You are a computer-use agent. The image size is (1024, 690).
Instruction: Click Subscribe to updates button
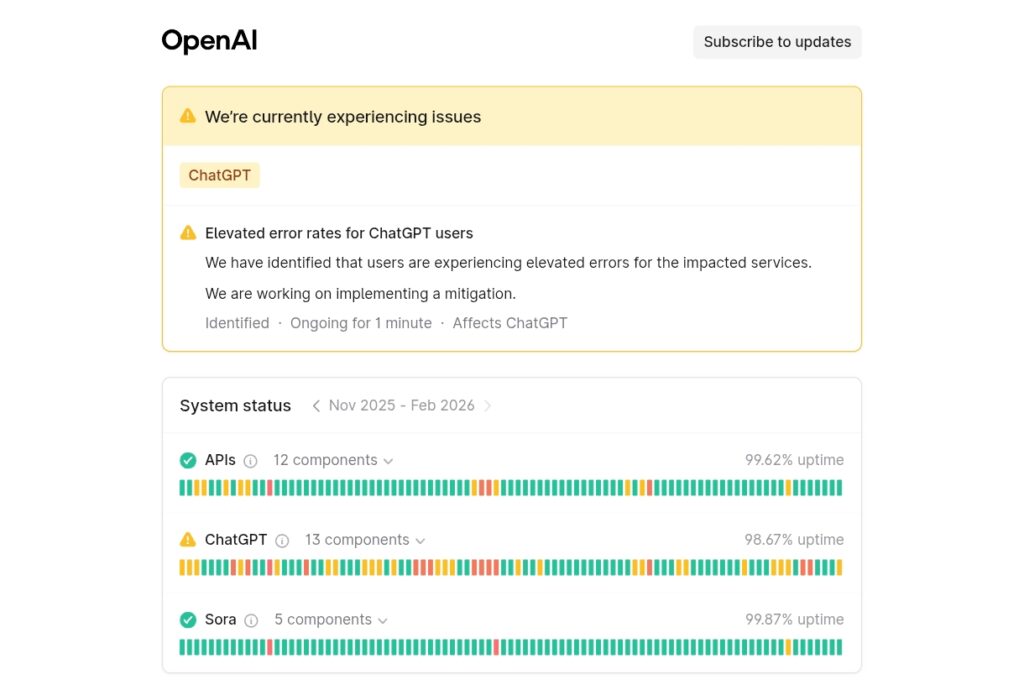[x=777, y=42]
